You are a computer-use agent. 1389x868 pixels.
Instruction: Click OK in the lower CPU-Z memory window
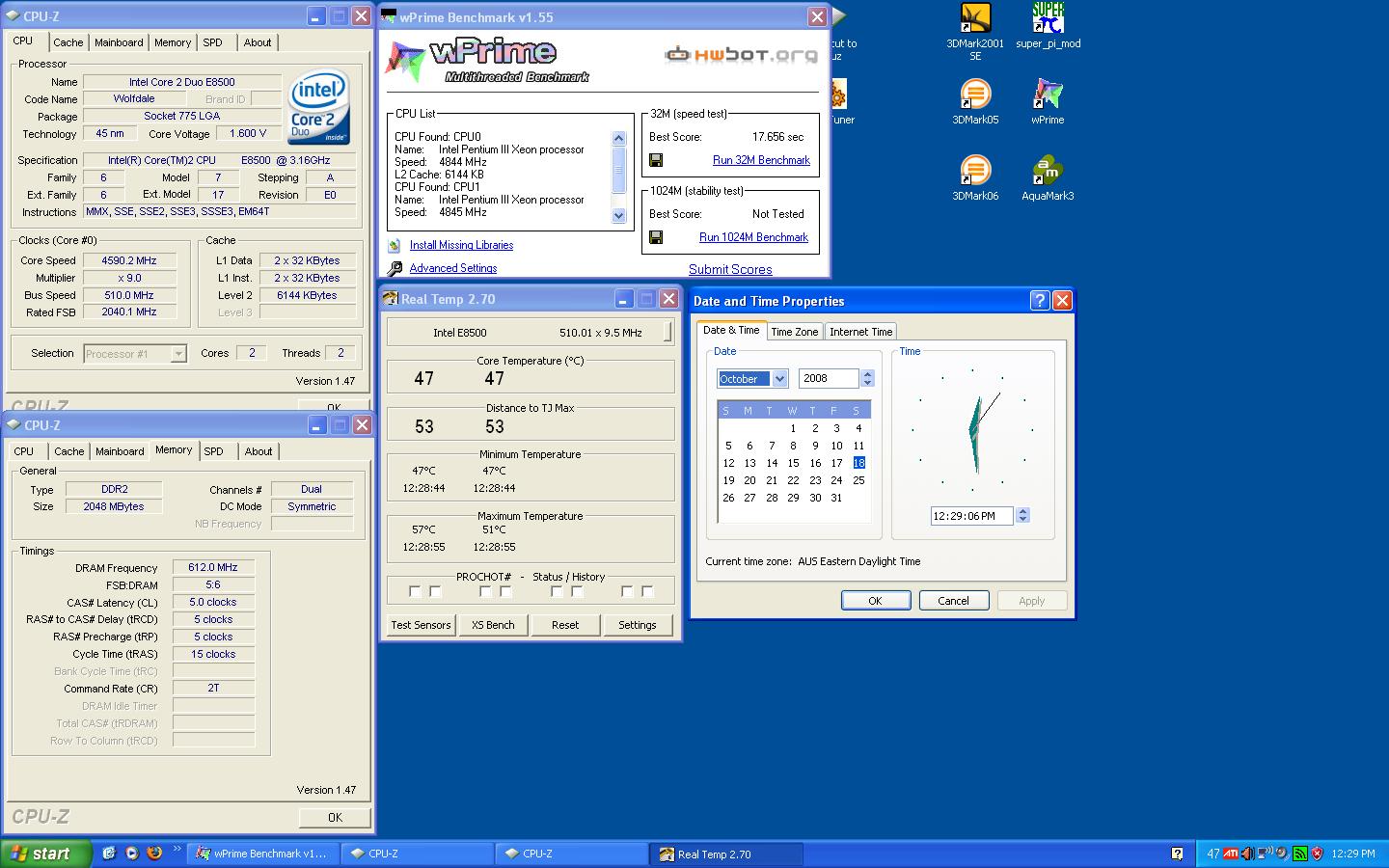coord(335,818)
